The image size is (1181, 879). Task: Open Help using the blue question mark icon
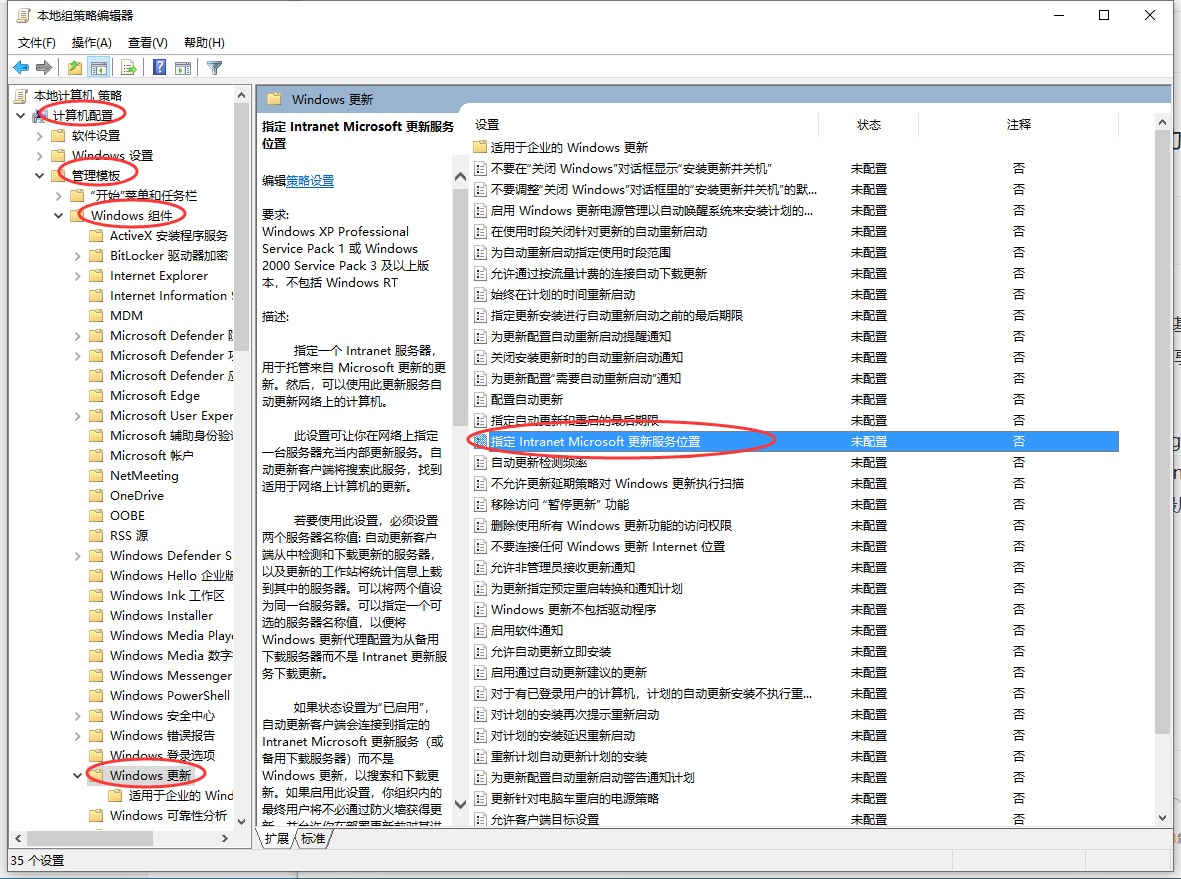(x=158, y=66)
